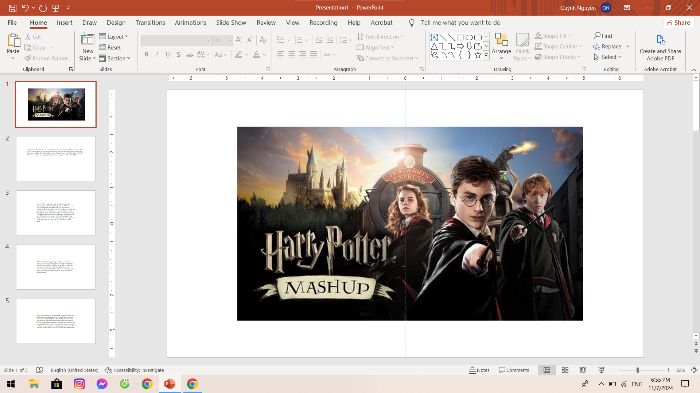Open the Acrobat tab
Screen dimensions: 700x393
click(x=381, y=22)
